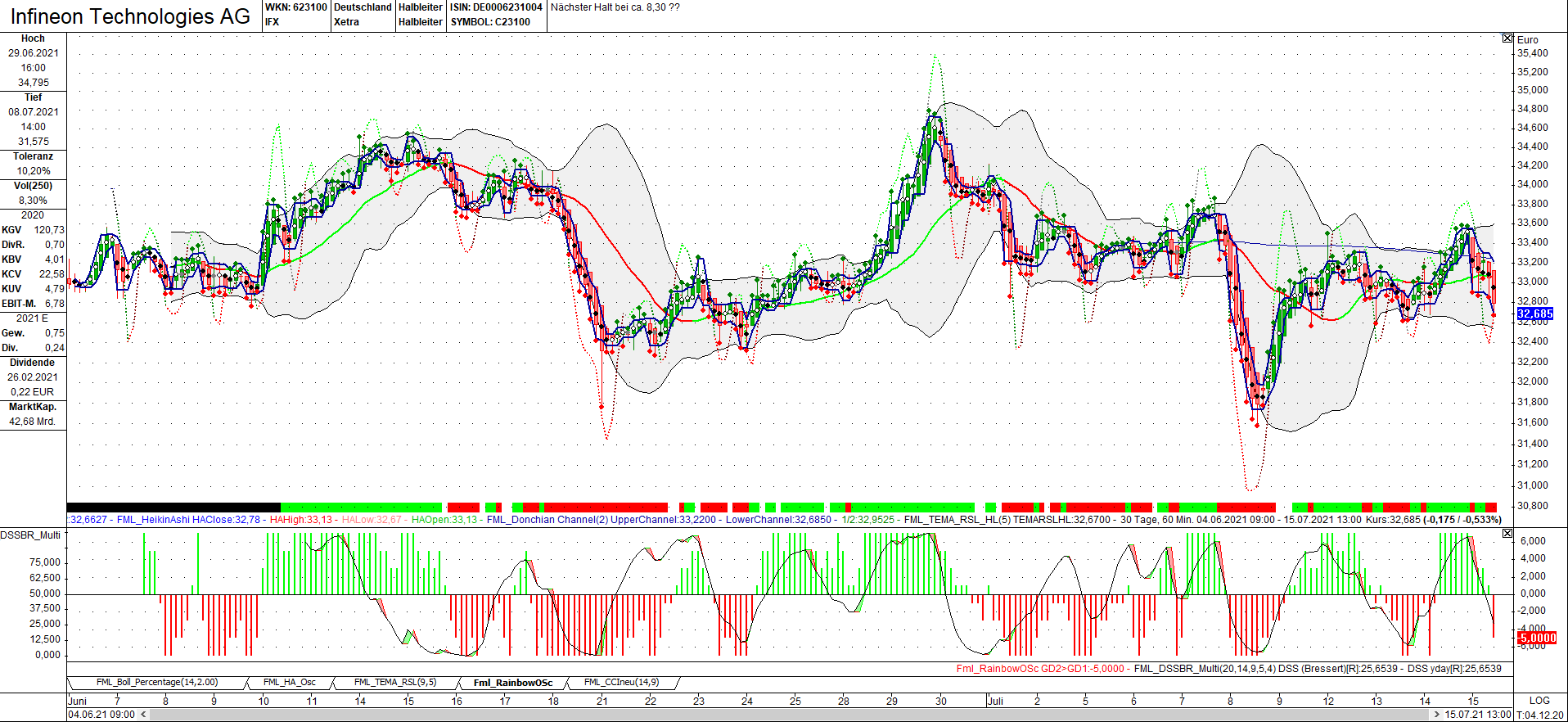Click the KGV row value 120,73
This screenshot has width=1568, height=722.
pyautogui.click(x=49, y=230)
